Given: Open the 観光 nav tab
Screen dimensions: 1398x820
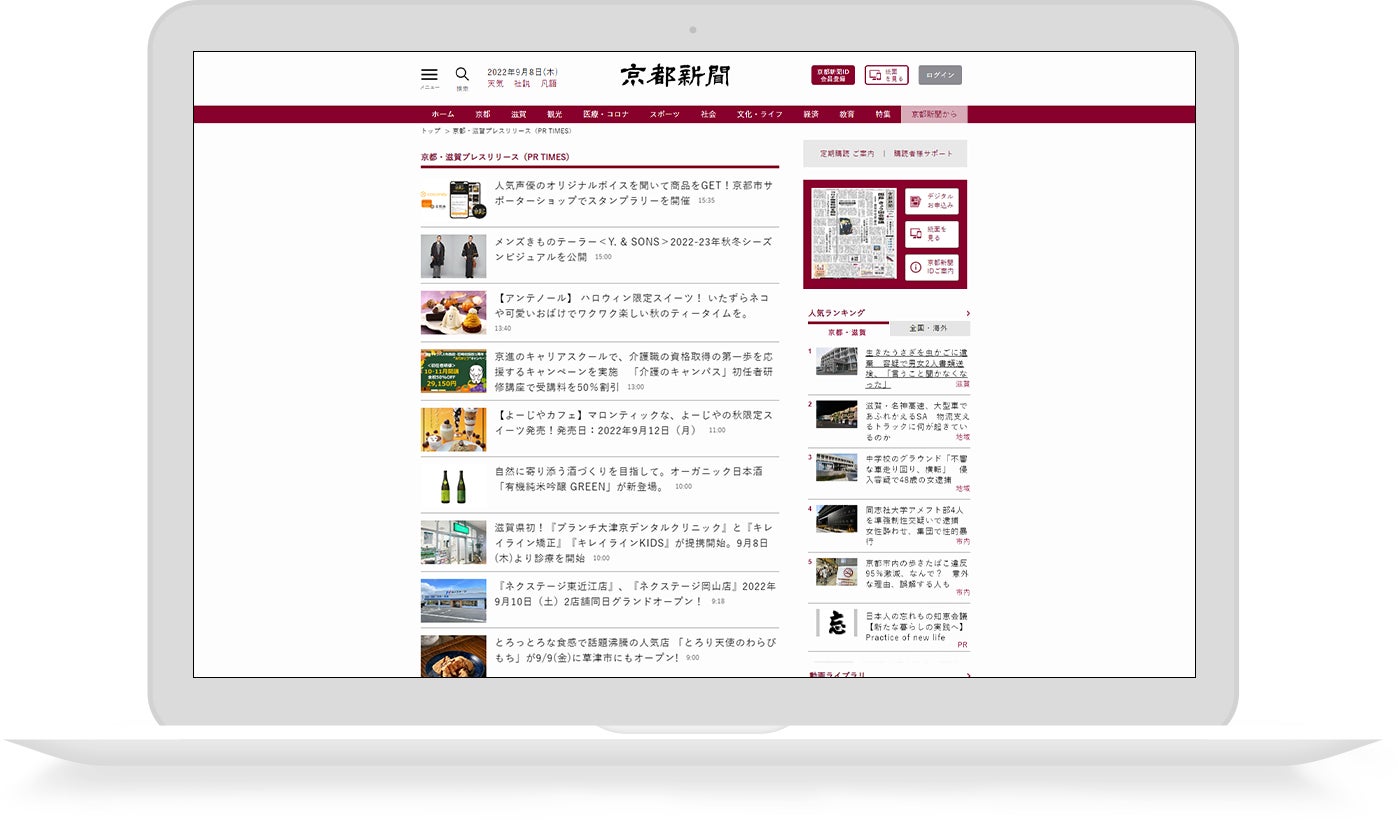Looking at the screenshot, I should click(554, 114).
